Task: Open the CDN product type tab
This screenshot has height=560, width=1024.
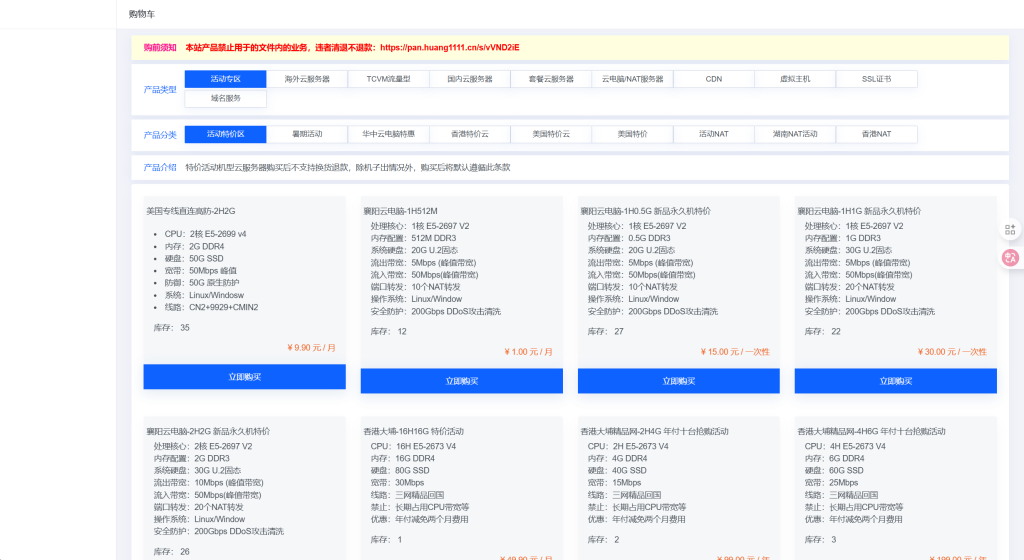Action: pos(714,79)
